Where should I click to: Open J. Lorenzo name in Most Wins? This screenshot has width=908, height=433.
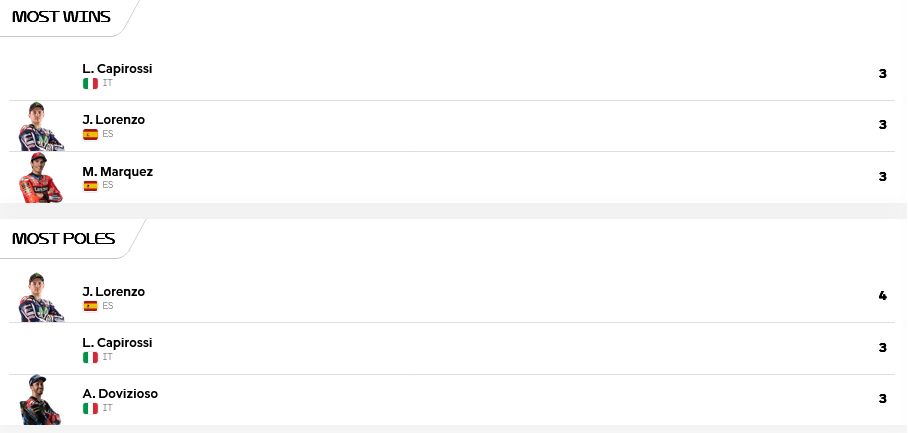[114, 120]
